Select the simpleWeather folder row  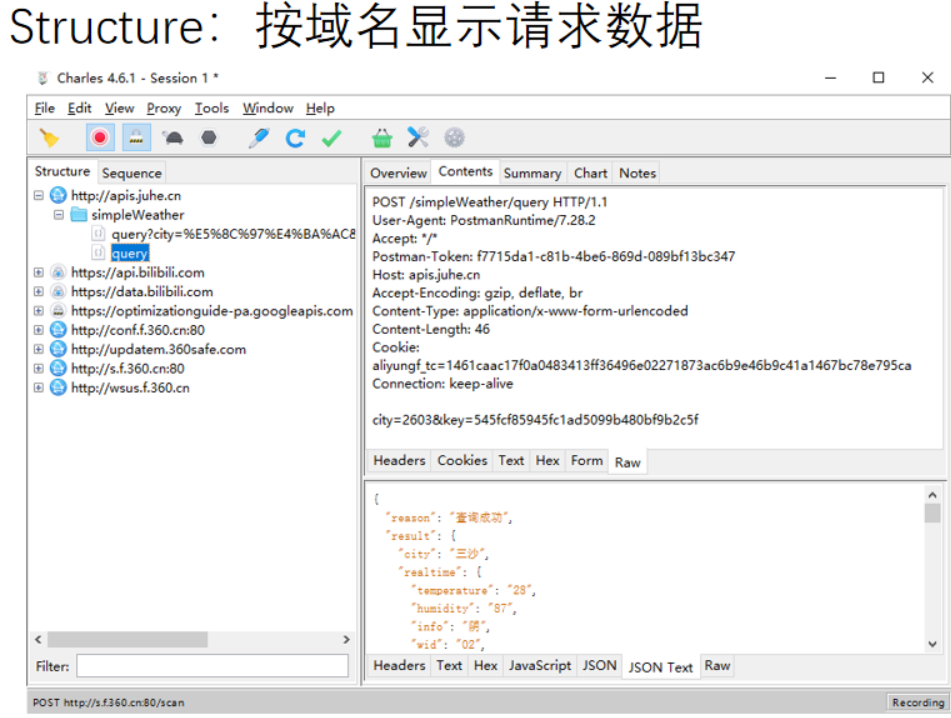click(138, 215)
